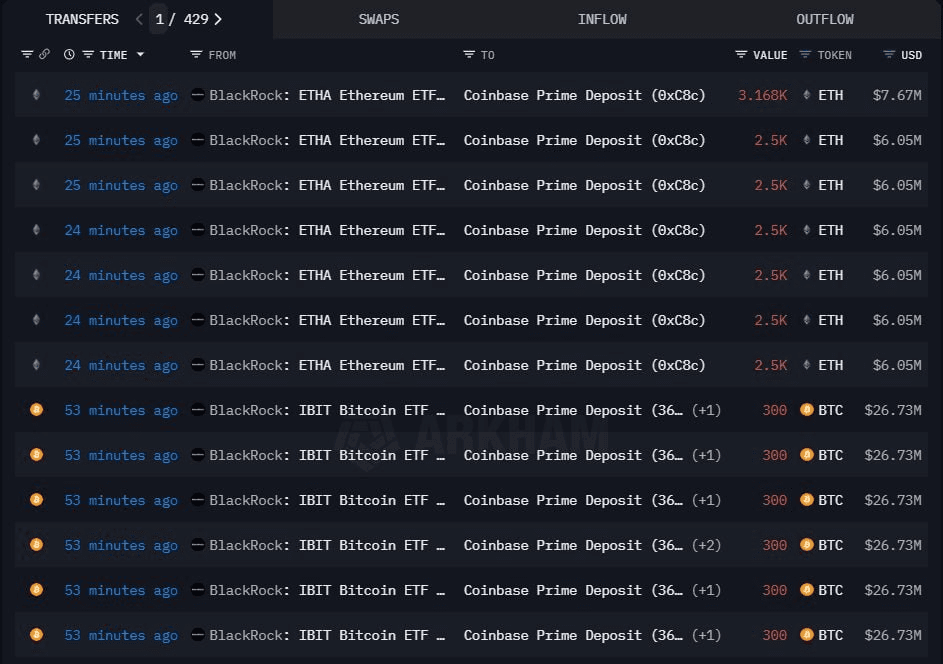
Task: Click the Ethereum icon in the first row
Action: click(x=36, y=94)
